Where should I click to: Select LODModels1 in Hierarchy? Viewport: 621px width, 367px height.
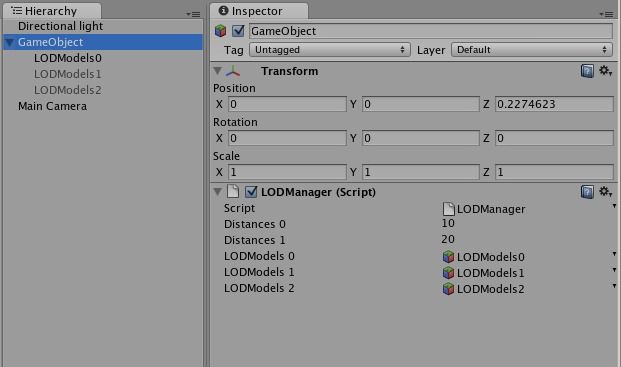[x=68, y=74]
